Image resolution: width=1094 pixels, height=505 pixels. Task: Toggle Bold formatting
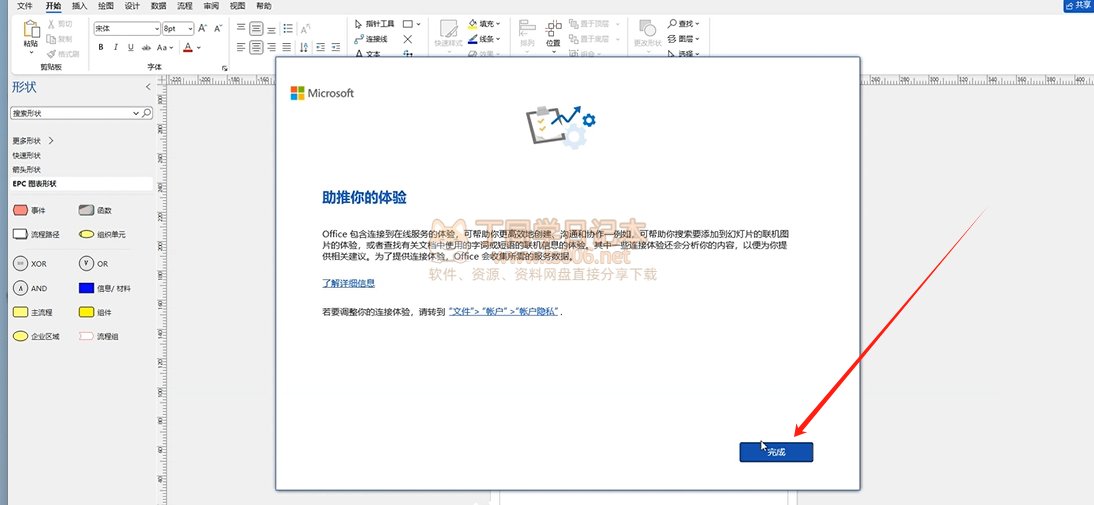[102, 47]
